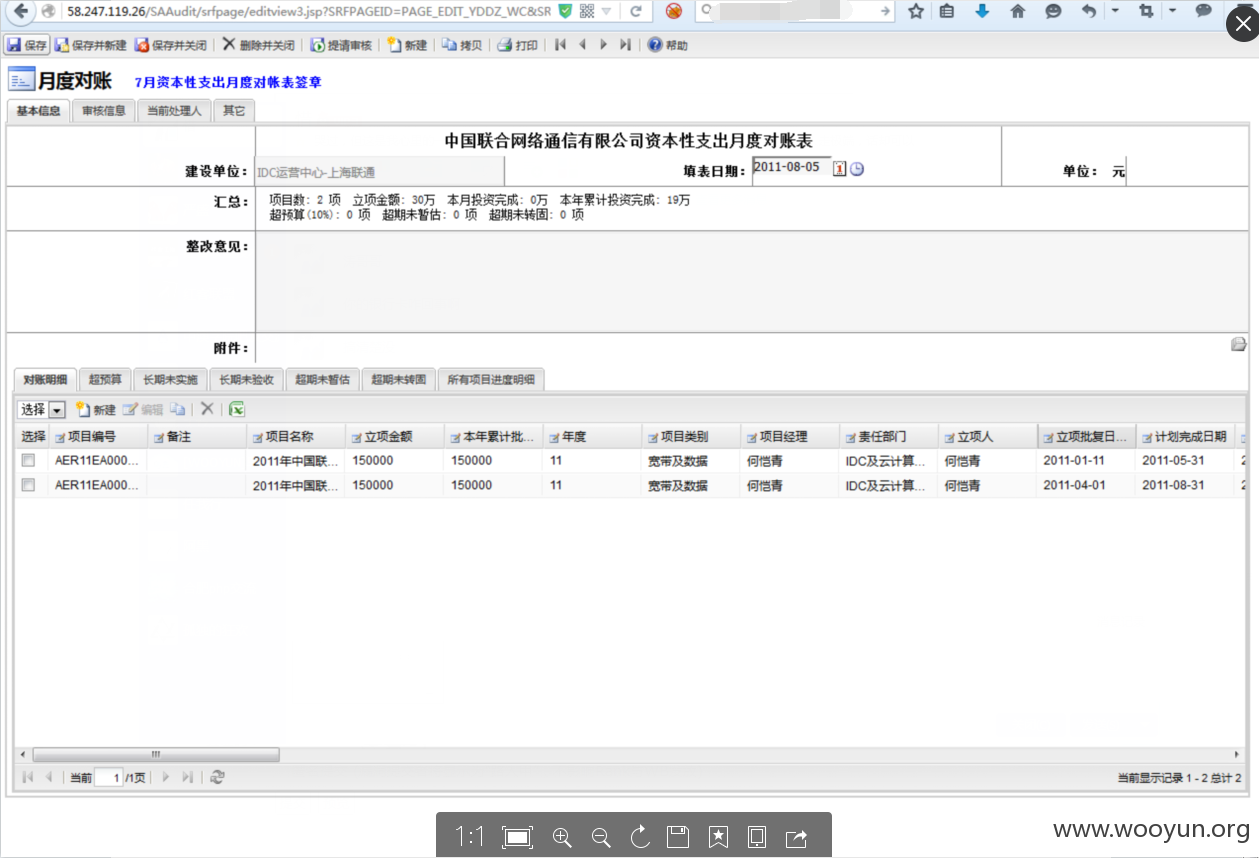
Task: Click the browser reload button
Action: coord(635,11)
